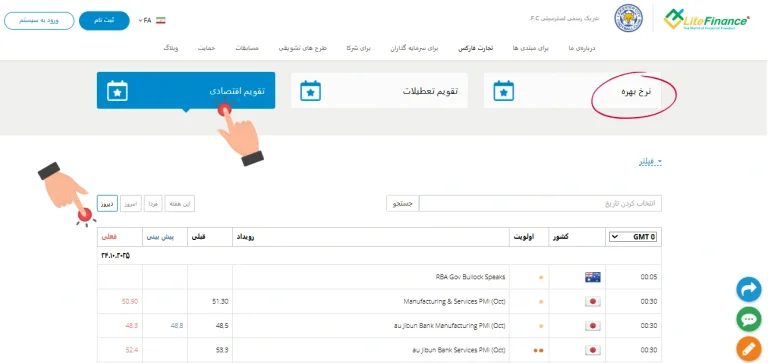Click the RBA Gov Bullock Speaks event
The image size is (768, 363).
pos(470,277)
